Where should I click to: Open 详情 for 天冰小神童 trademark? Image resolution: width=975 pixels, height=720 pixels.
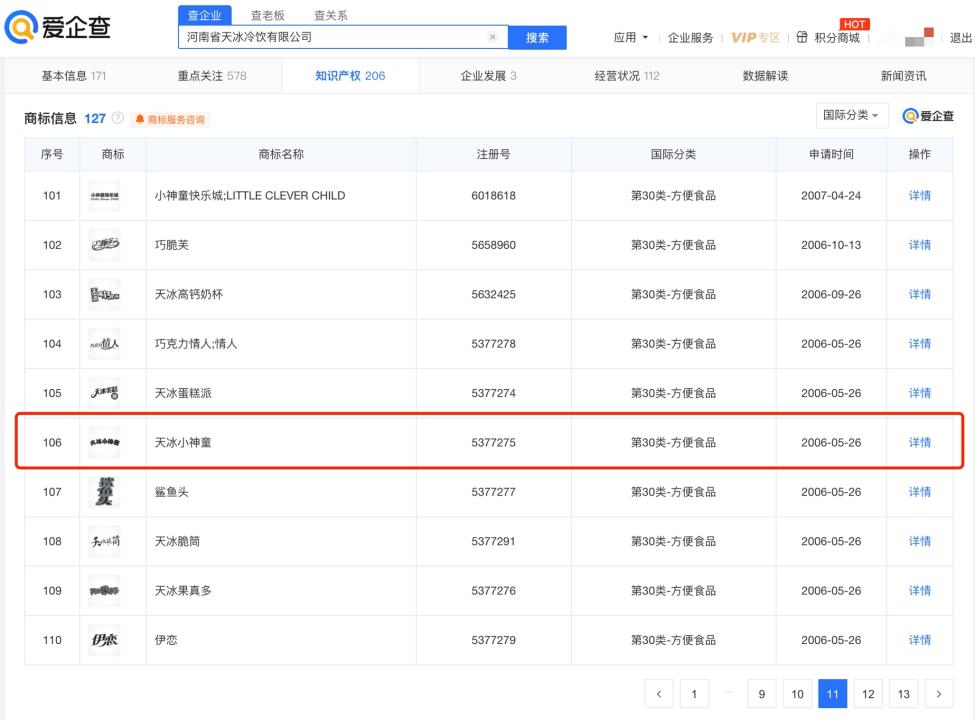919,441
